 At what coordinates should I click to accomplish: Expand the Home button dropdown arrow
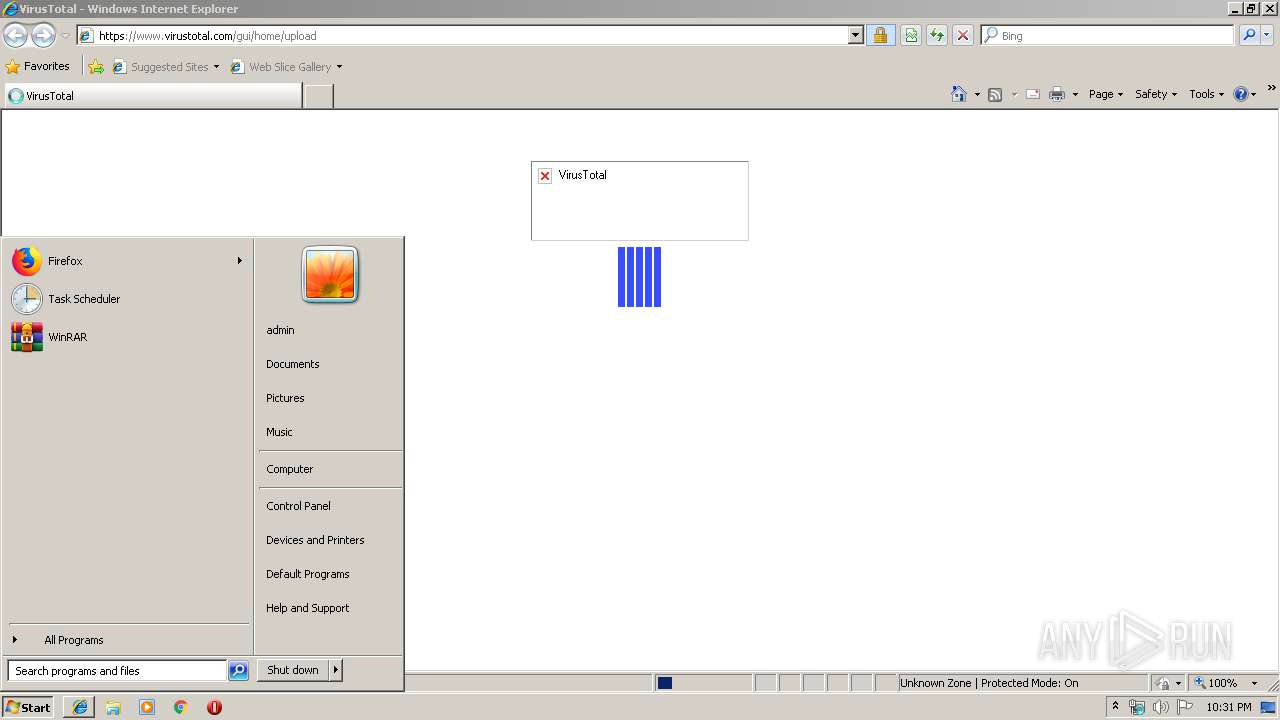[977, 94]
